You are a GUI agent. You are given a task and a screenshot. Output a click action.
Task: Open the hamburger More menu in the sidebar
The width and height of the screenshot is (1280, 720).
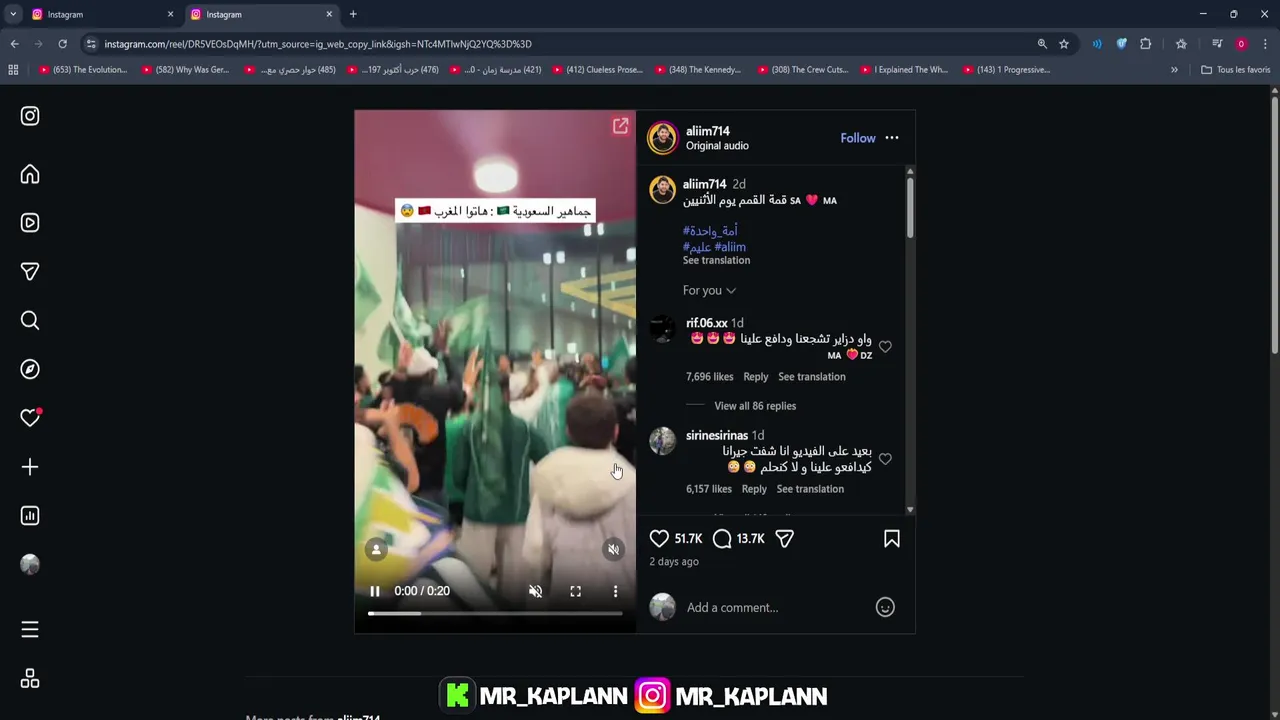pos(30,630)
